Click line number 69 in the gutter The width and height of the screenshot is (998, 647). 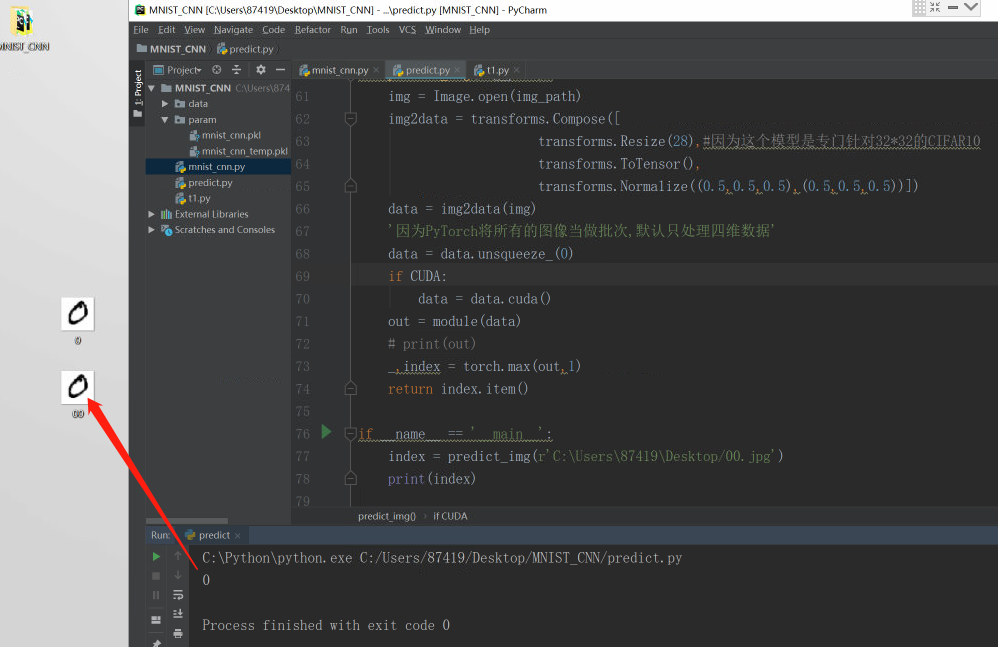pyautogui.click(x=302, y=277)
